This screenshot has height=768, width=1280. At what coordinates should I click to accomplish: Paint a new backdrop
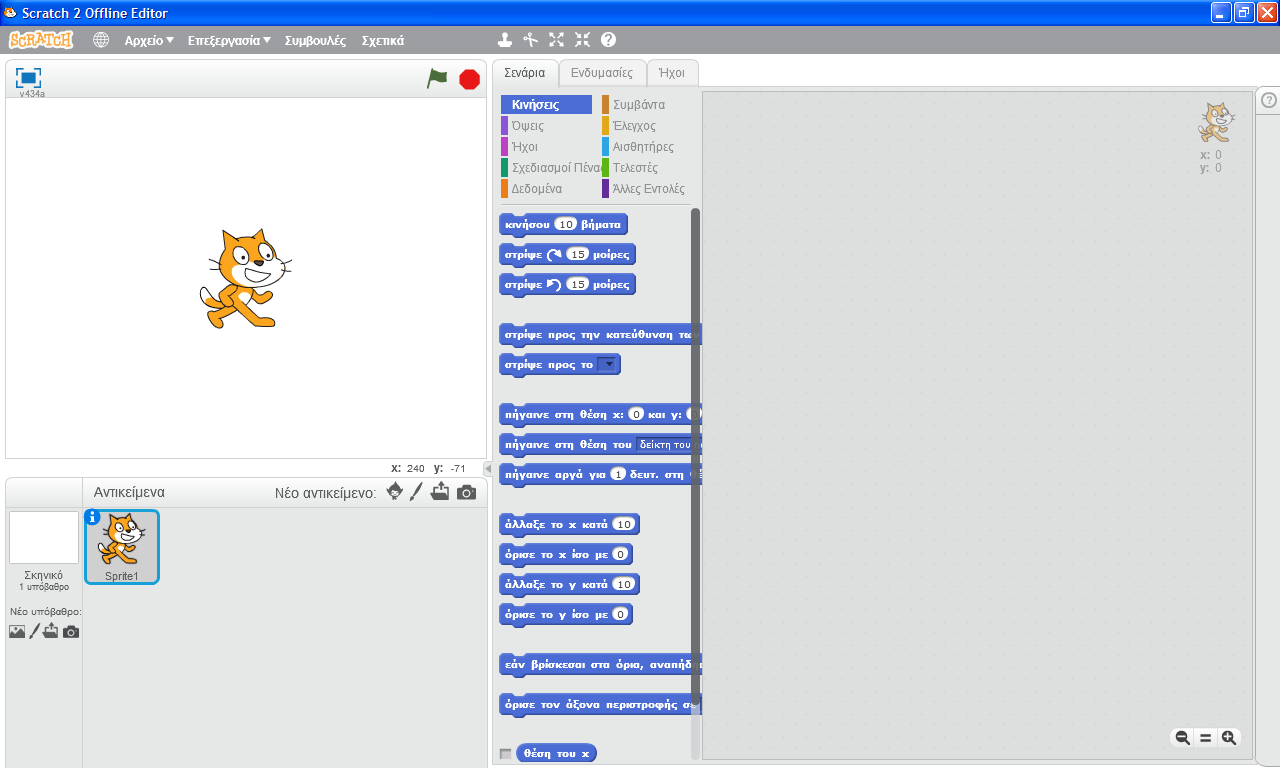pos(34,631)
